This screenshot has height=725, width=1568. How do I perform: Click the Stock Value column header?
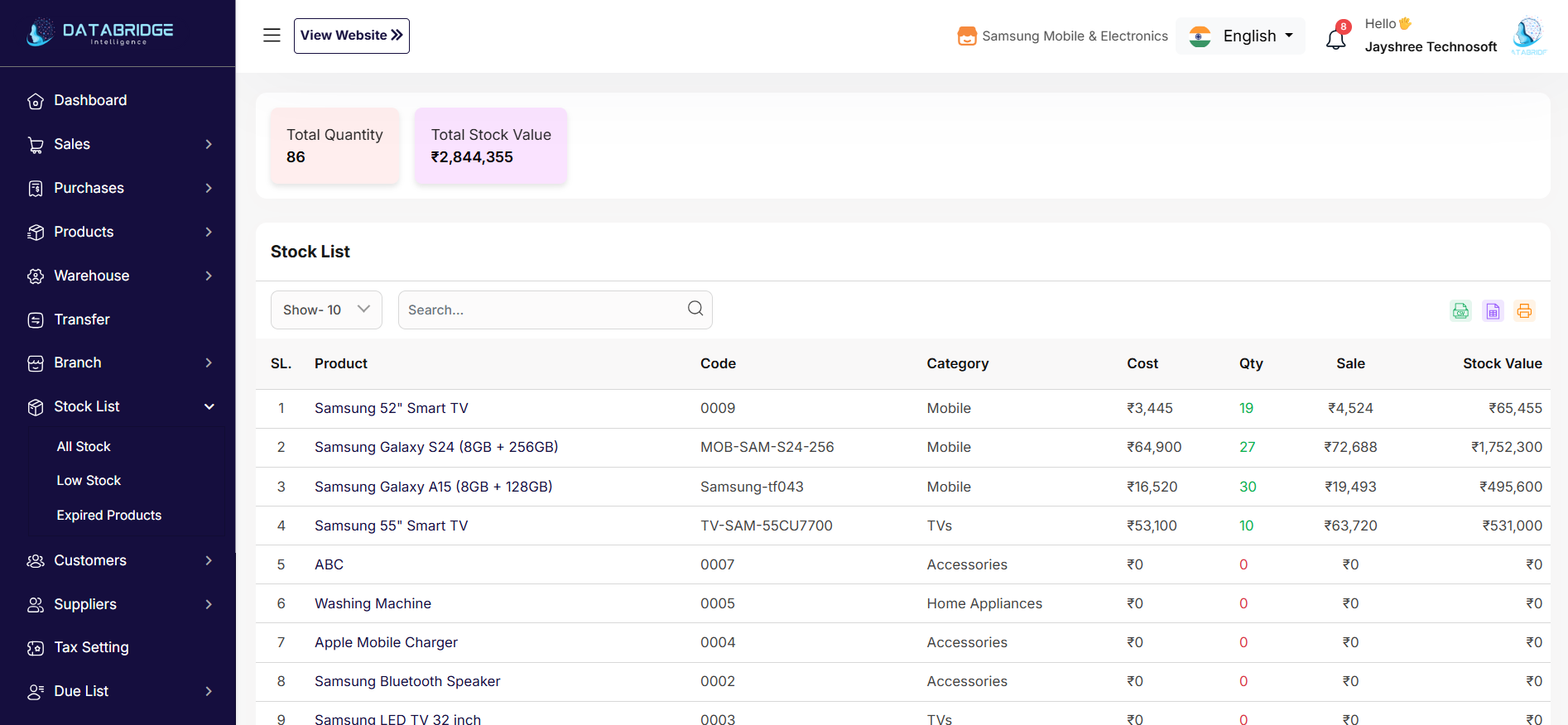click(1503, 363)
